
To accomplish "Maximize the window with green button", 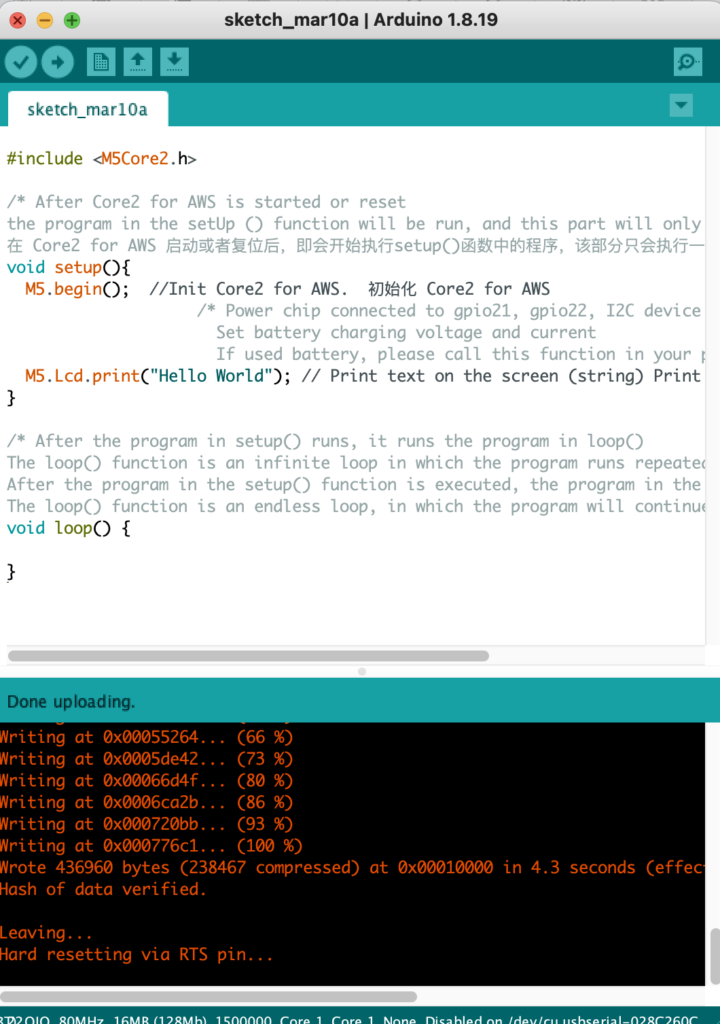I will [x=72, y=20].
